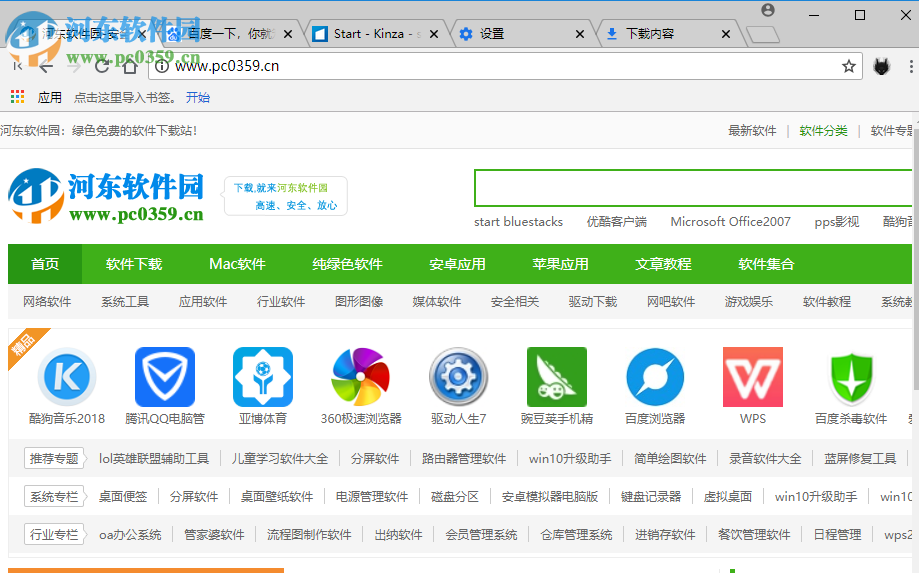Open the user profile avatar icon

(768, 10)
